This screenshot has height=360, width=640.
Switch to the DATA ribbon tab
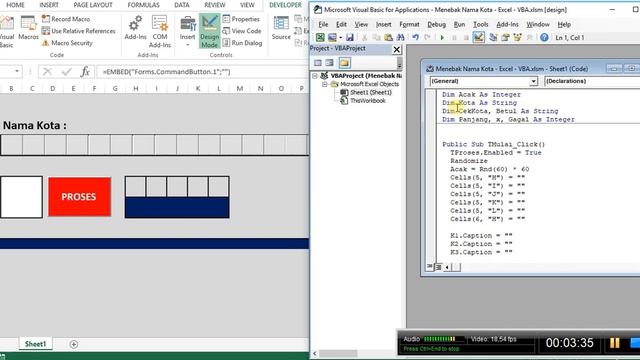click(182, 5)
